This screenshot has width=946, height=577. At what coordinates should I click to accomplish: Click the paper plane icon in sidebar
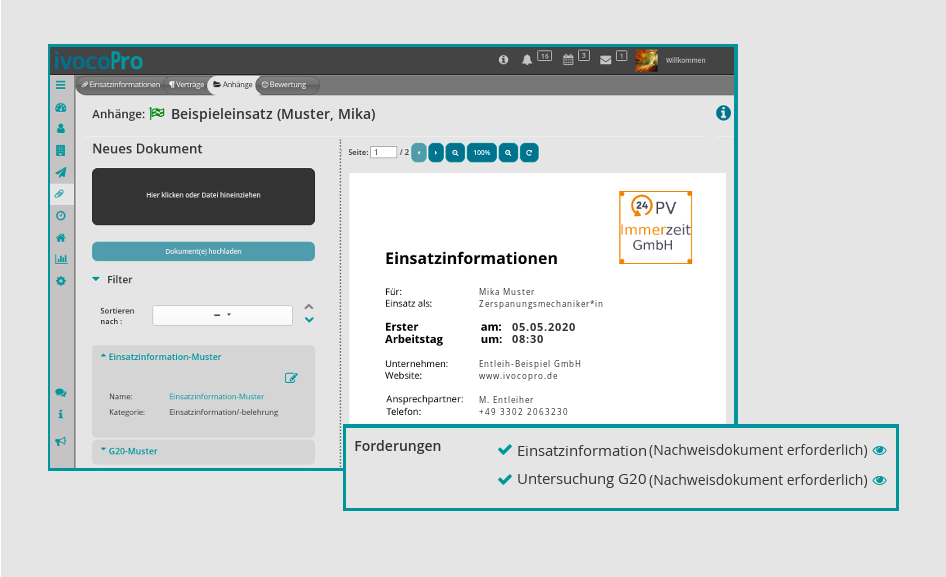click(60, 171)
